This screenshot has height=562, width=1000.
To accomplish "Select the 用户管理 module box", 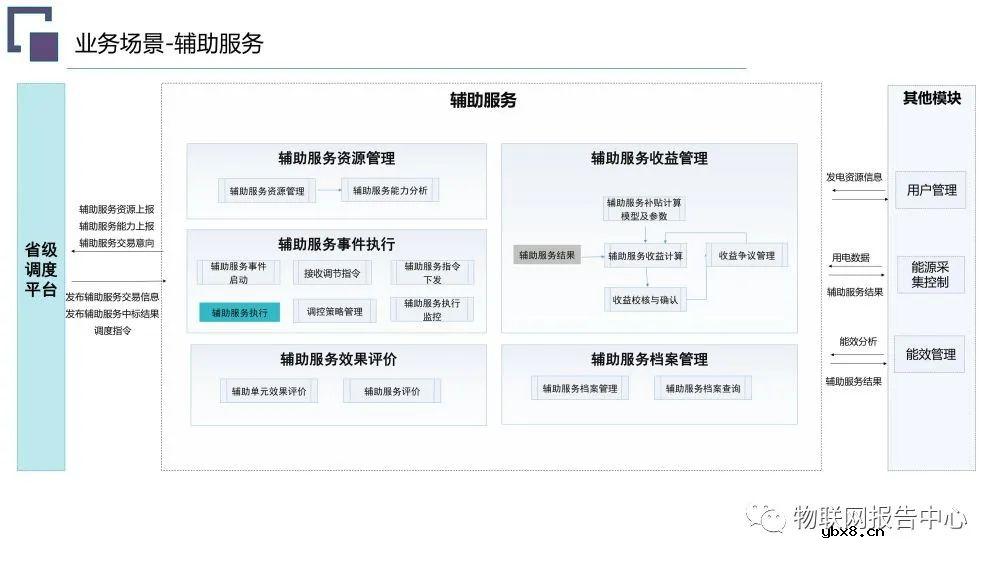I will tap(930, 190).
